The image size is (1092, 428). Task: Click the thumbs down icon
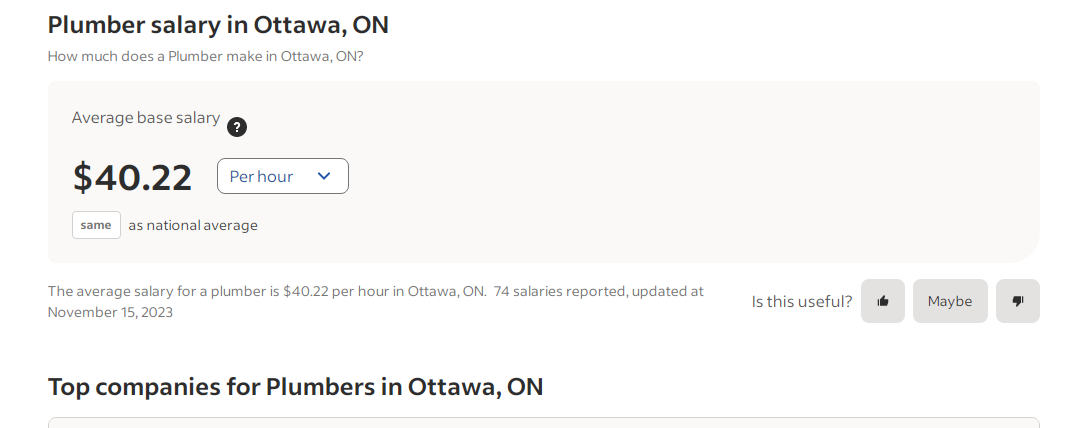pyautogui.click(x=1018, y=301)
